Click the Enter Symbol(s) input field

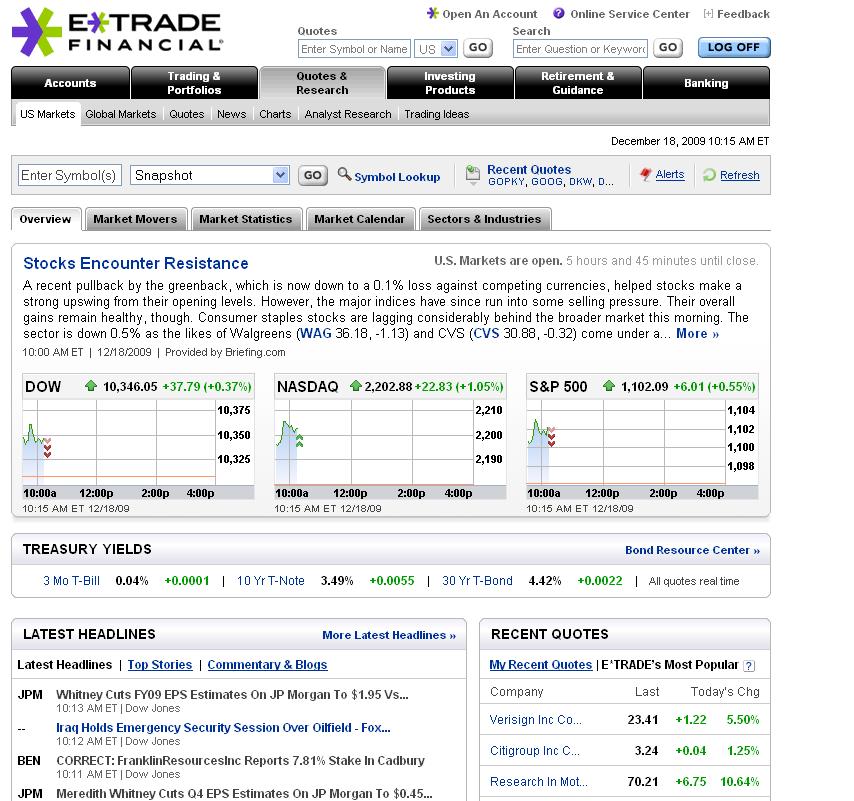click(x=70, y=175)
